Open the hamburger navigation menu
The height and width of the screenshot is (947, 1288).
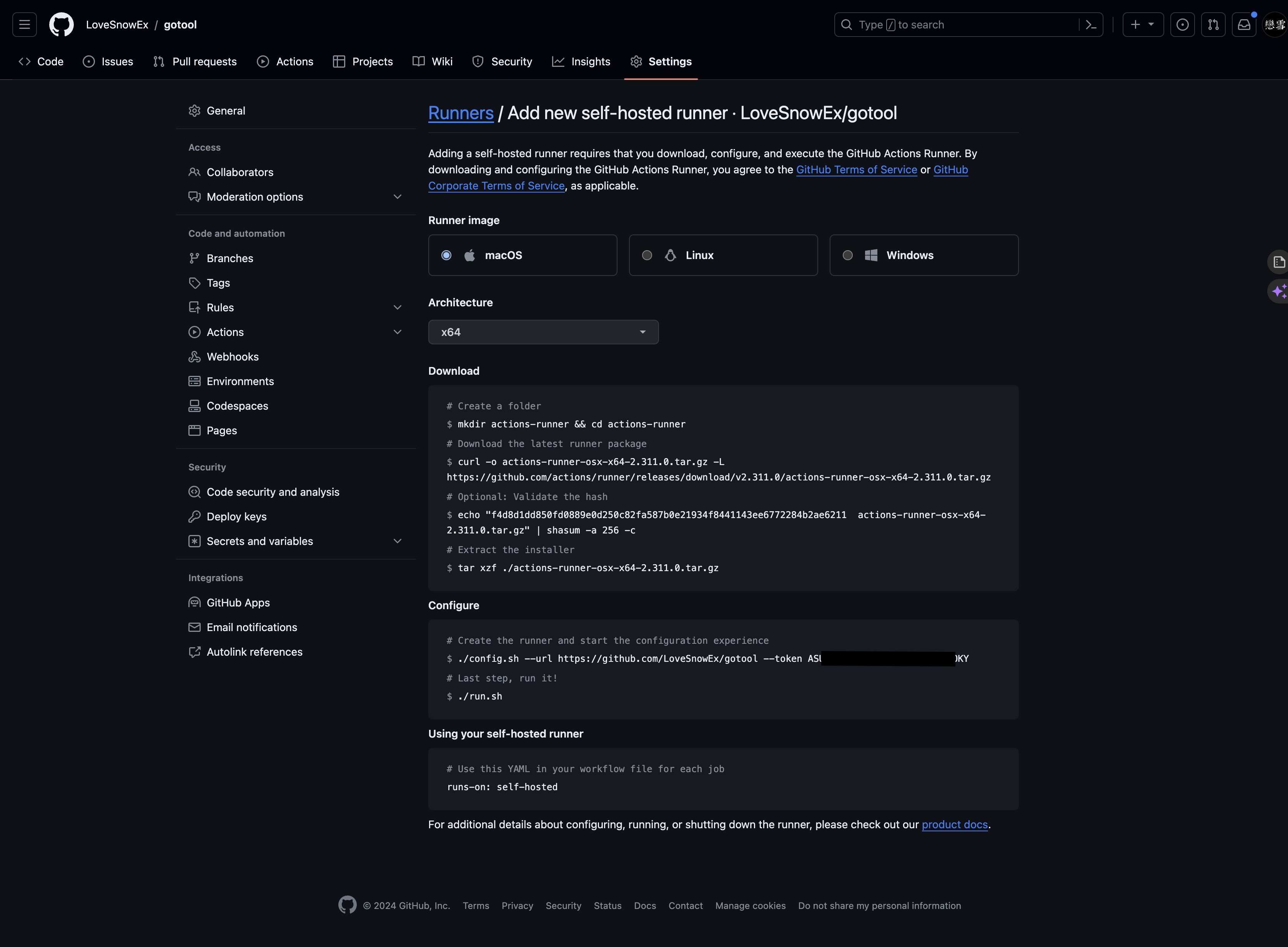[x=25, y=25]
